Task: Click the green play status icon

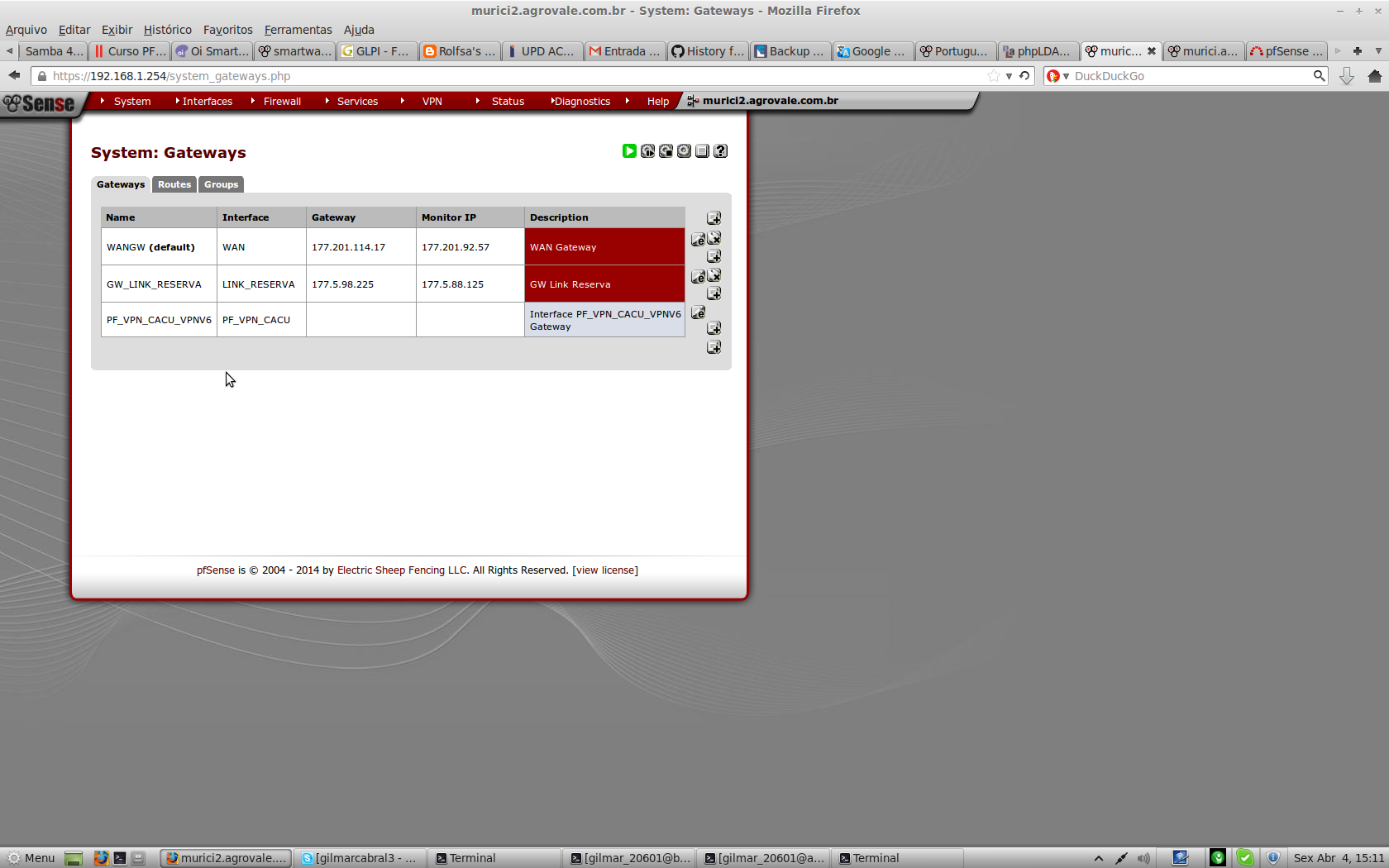Action: [629, 150]
